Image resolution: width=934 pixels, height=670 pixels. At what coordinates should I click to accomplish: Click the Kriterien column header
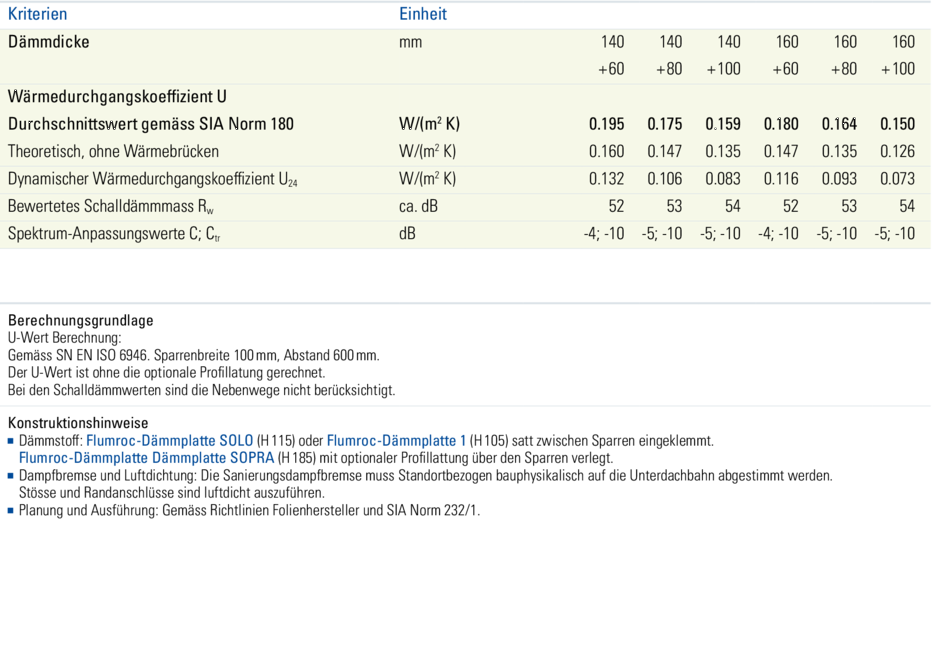(x=38, y=14)
